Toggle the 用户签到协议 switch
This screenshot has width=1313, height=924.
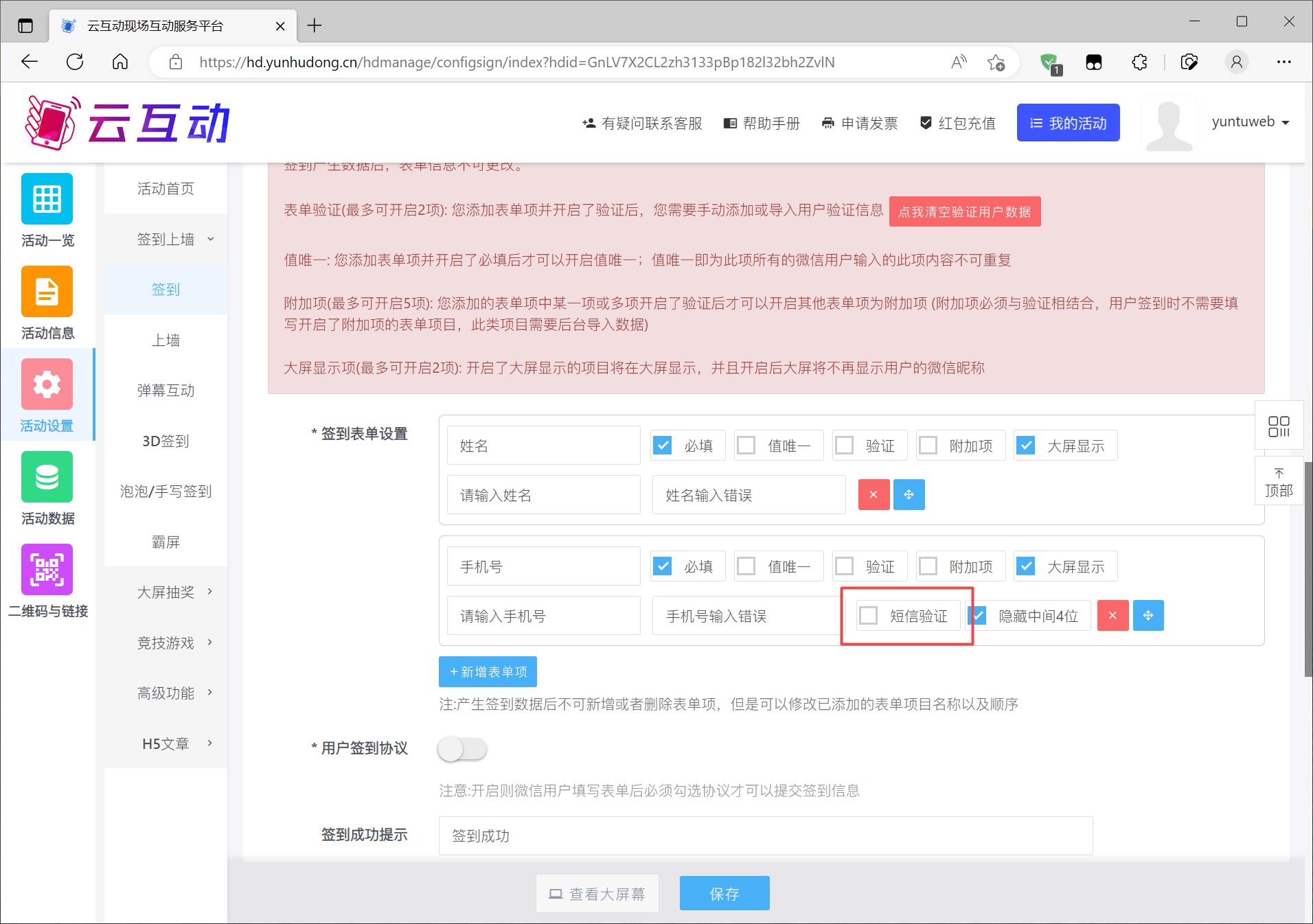pos(462,749)
